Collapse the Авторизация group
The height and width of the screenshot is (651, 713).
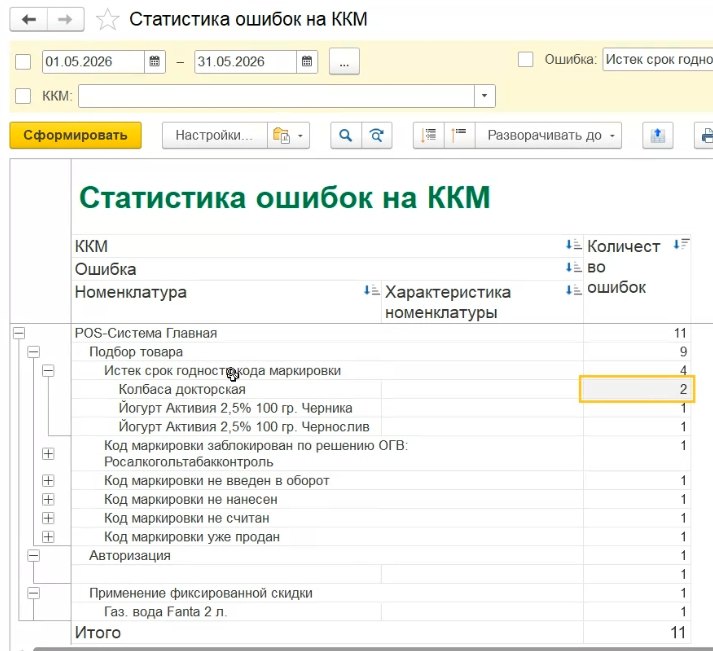pyautogui.click(x=34, y=556)
